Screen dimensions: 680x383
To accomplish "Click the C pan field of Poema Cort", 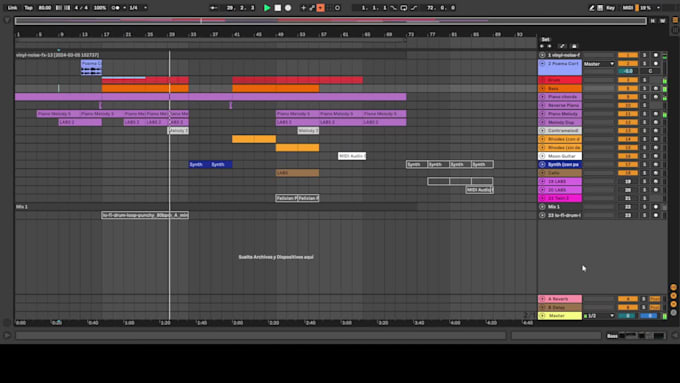I will pyautogui.click(x=650, y=71).
